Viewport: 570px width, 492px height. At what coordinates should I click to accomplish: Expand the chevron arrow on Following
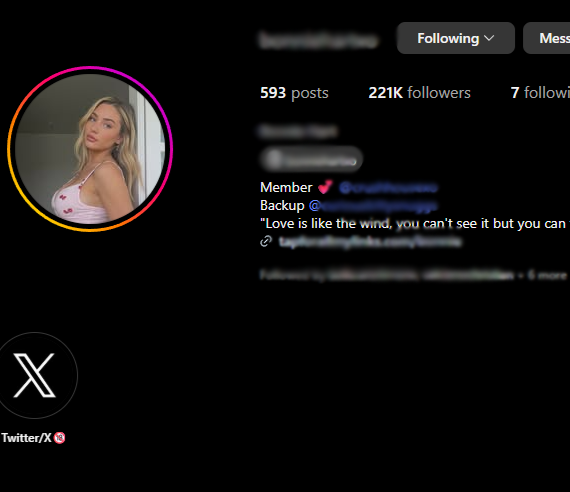tap(489, 38)
